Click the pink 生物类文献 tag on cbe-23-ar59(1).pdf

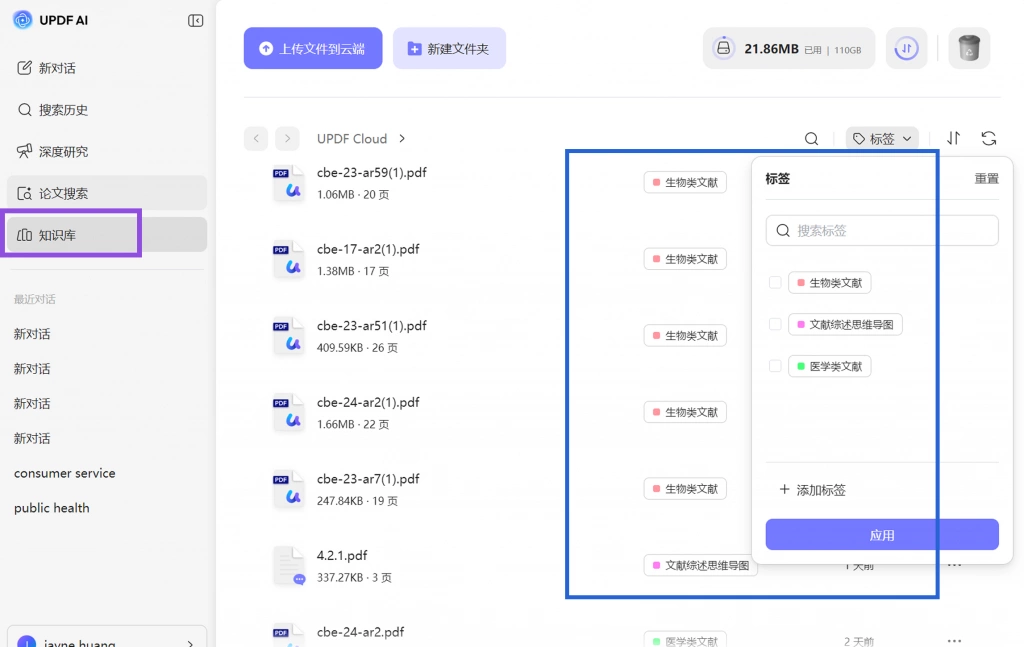(685, 183)
